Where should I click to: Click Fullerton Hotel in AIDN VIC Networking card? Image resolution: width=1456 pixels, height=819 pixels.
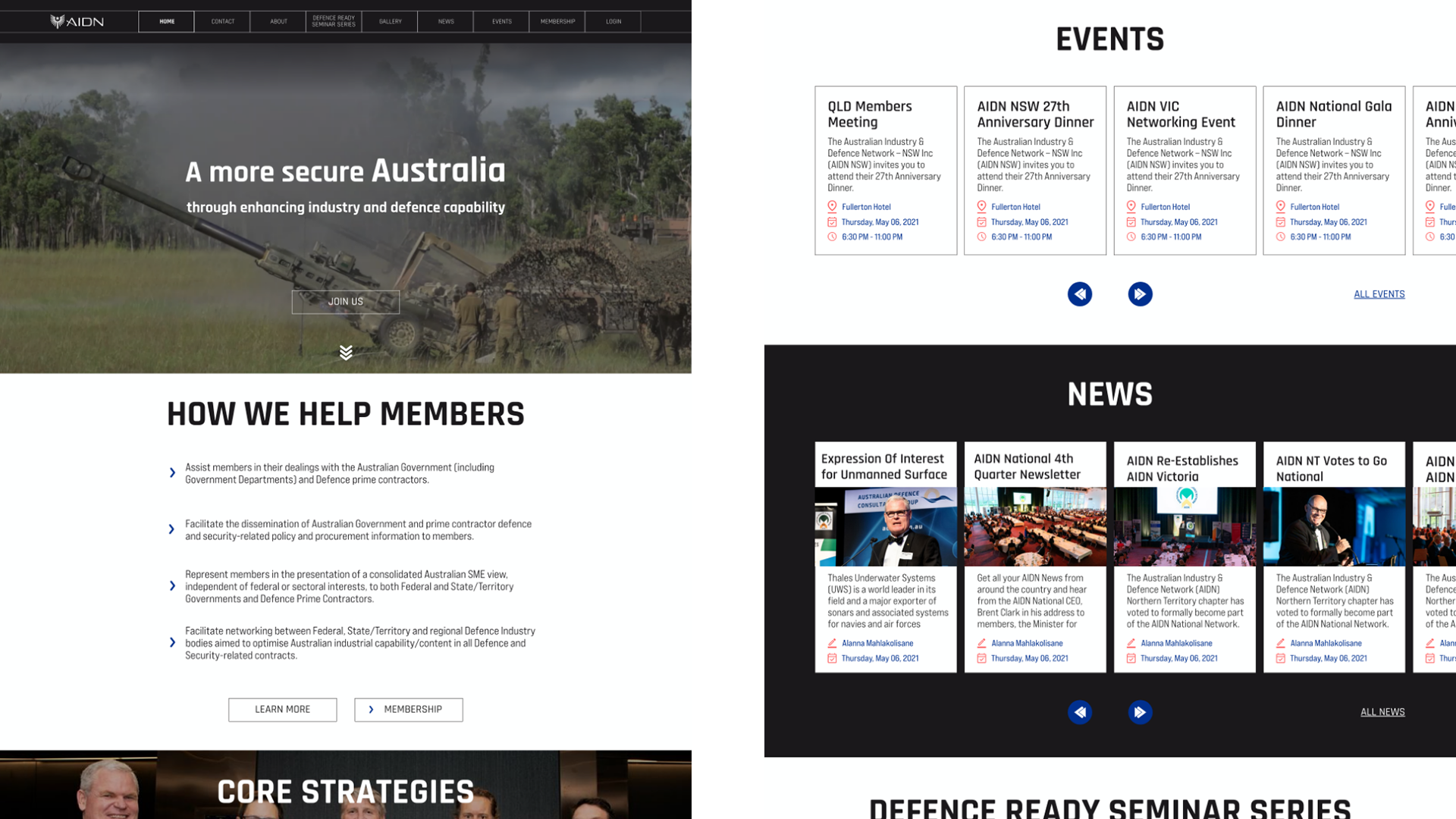point(1166,207)
